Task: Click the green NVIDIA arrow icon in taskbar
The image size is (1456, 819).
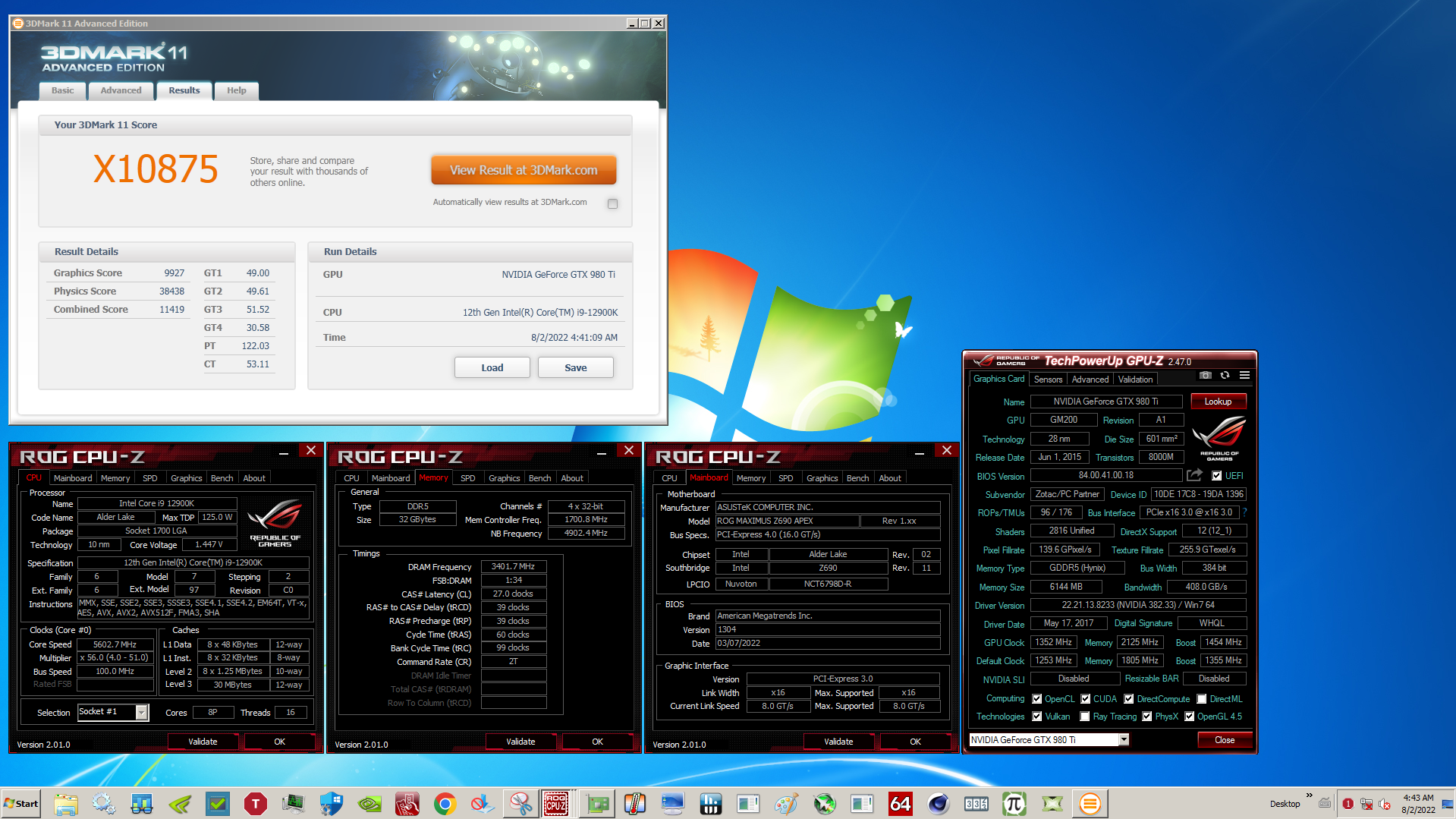Action: tap(180, 803)
